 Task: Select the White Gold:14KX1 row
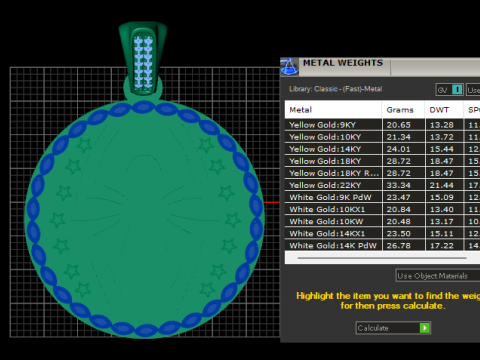[382, 233]
